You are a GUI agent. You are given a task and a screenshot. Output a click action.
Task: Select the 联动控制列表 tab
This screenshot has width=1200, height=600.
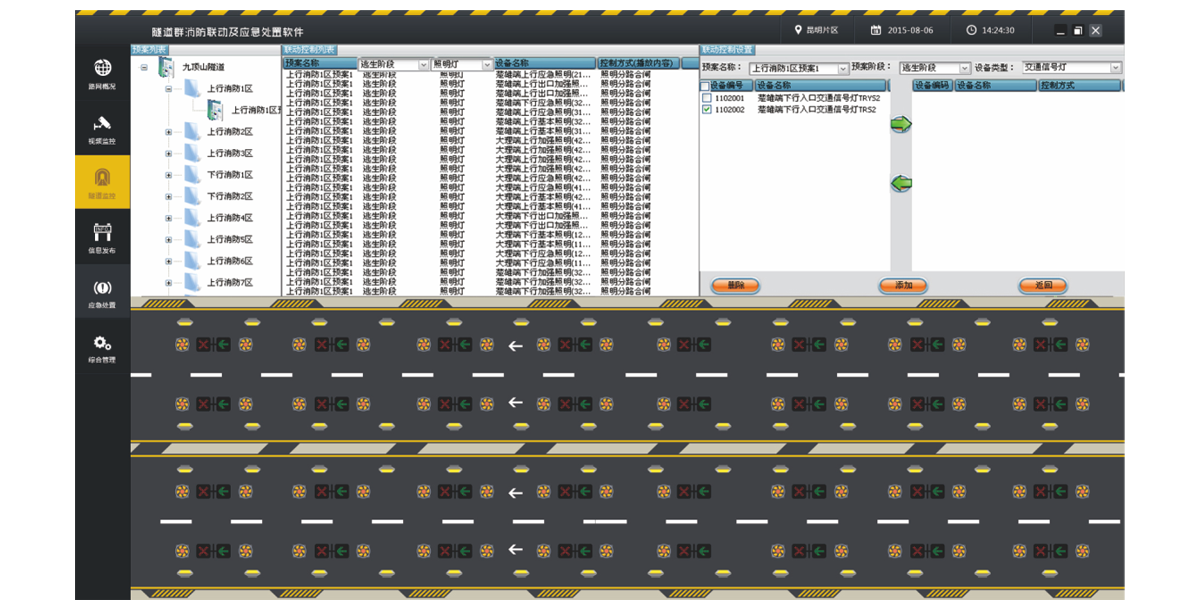click(309, 50)
